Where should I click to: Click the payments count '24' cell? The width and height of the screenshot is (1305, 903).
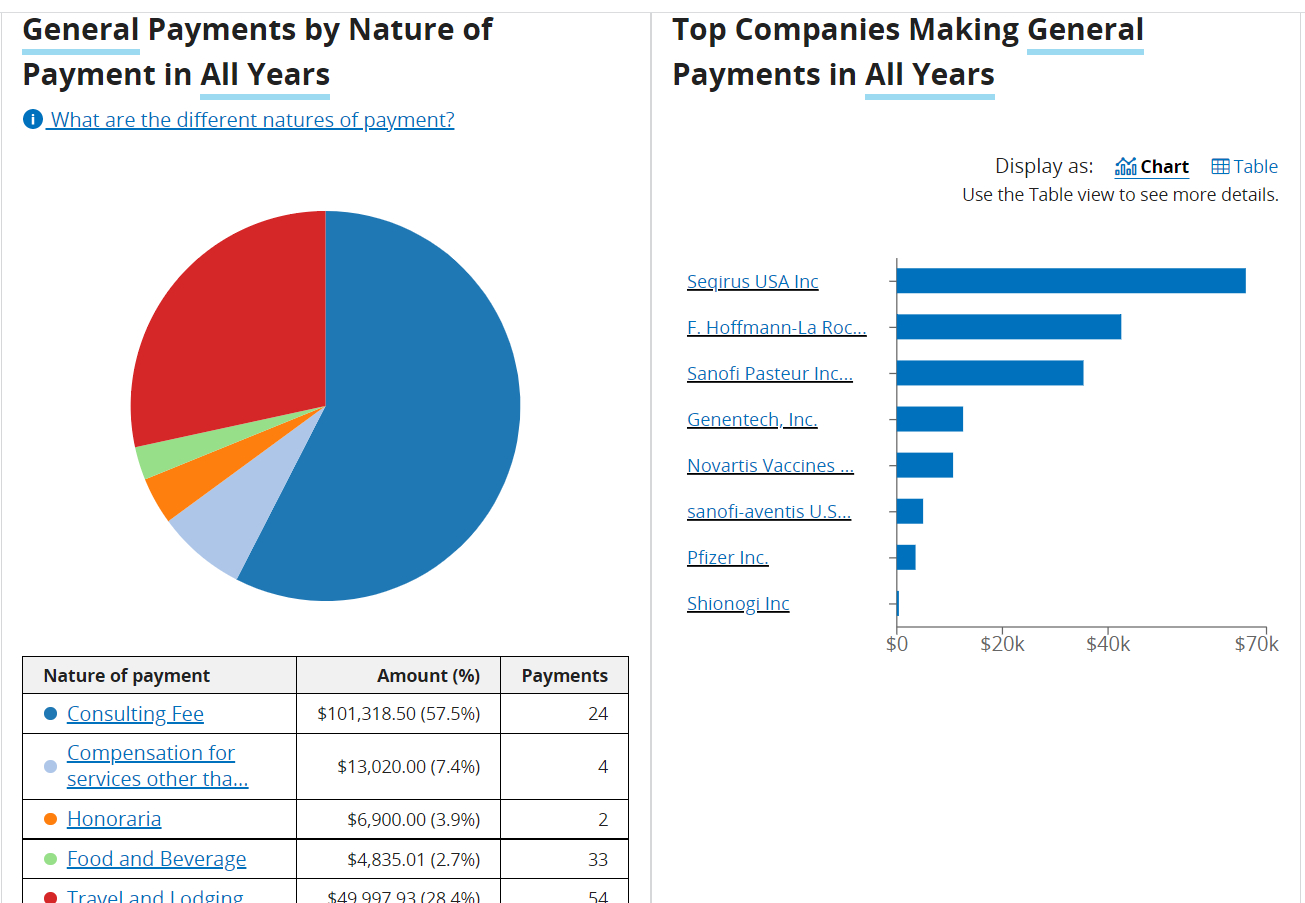(565, 714)
